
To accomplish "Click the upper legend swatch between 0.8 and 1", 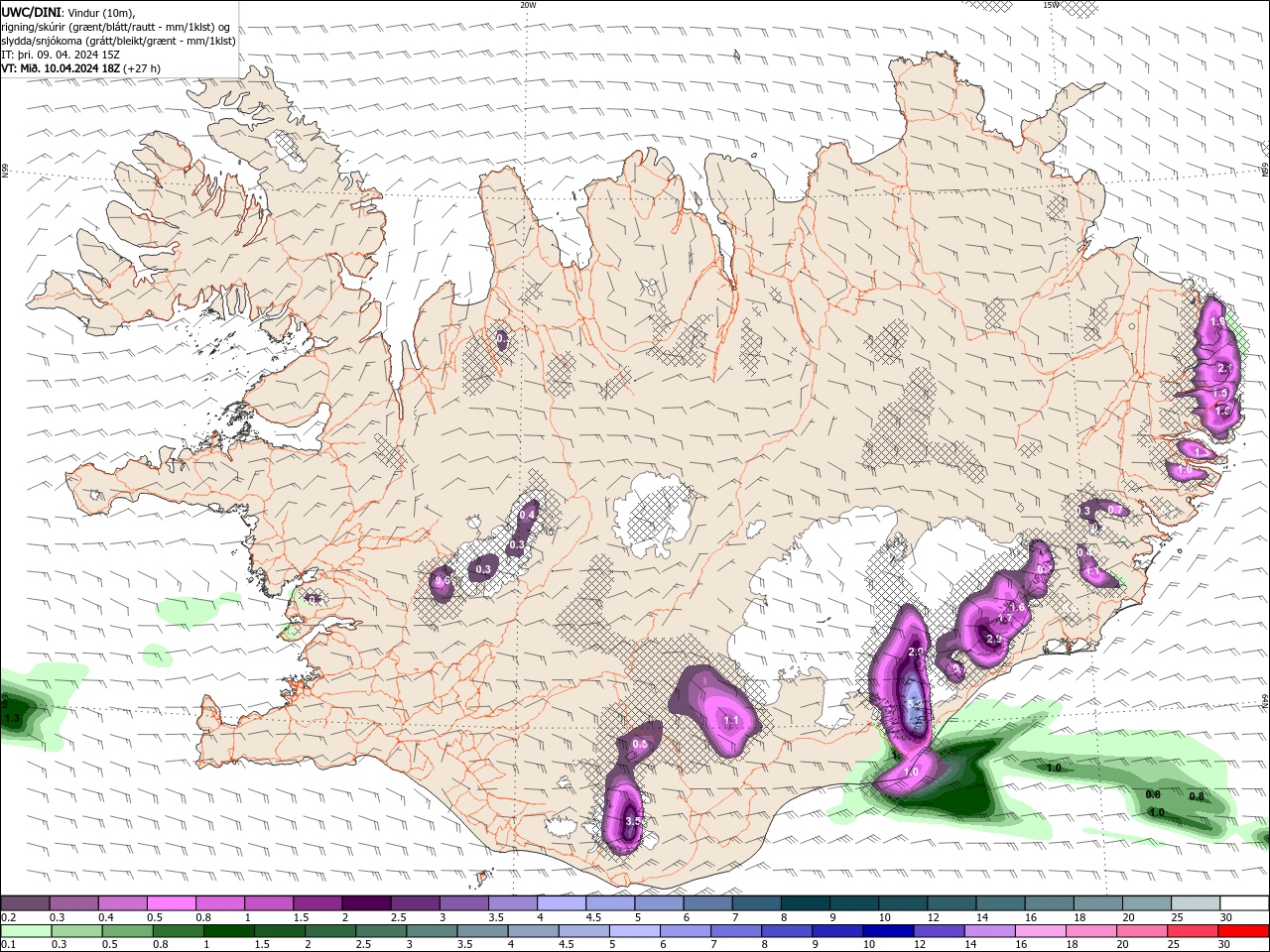I will coord(219,903).
